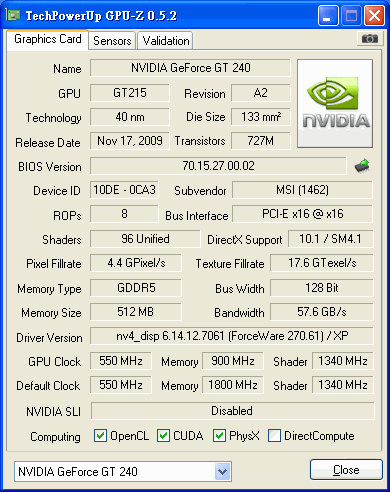Image resolution: width=390 pixels, height=492 pixels.
Task: Click the Release Date label
Action: pos(48,143)
